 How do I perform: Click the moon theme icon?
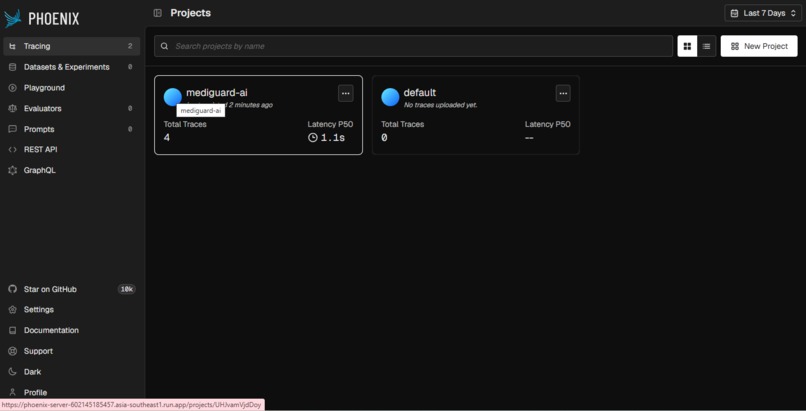13,371
